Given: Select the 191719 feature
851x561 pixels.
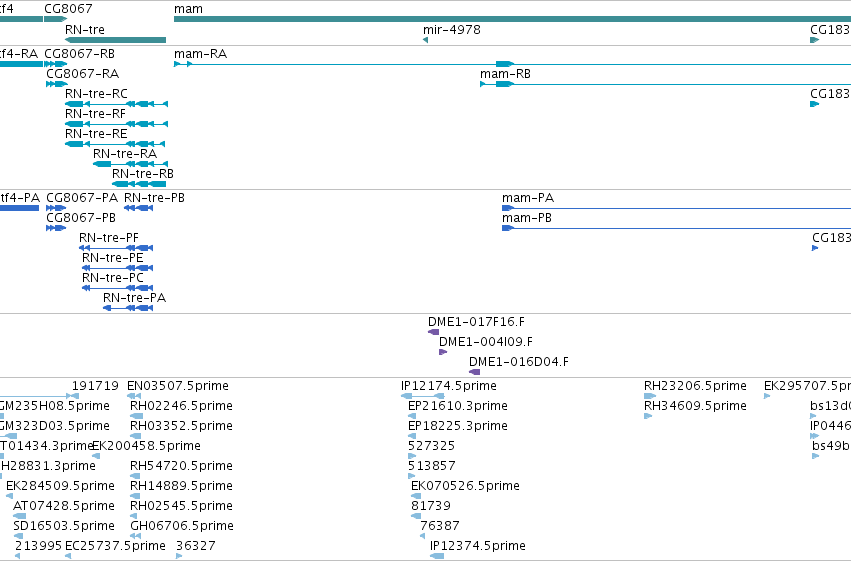Looking at the screenshot, I should coord(75,396).
